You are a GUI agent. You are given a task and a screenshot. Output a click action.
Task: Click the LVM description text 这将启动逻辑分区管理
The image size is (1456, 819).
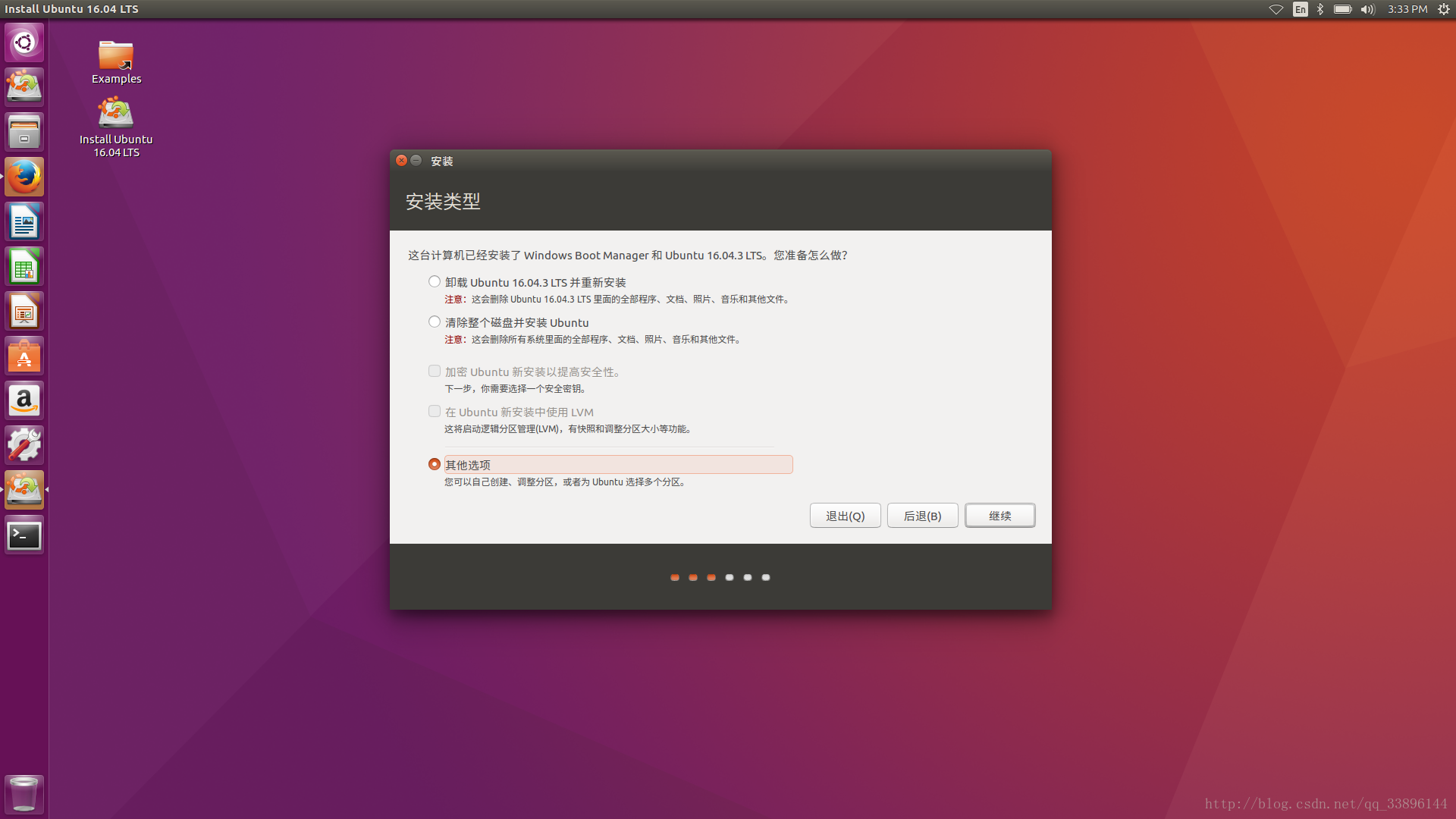pos(567,429)
